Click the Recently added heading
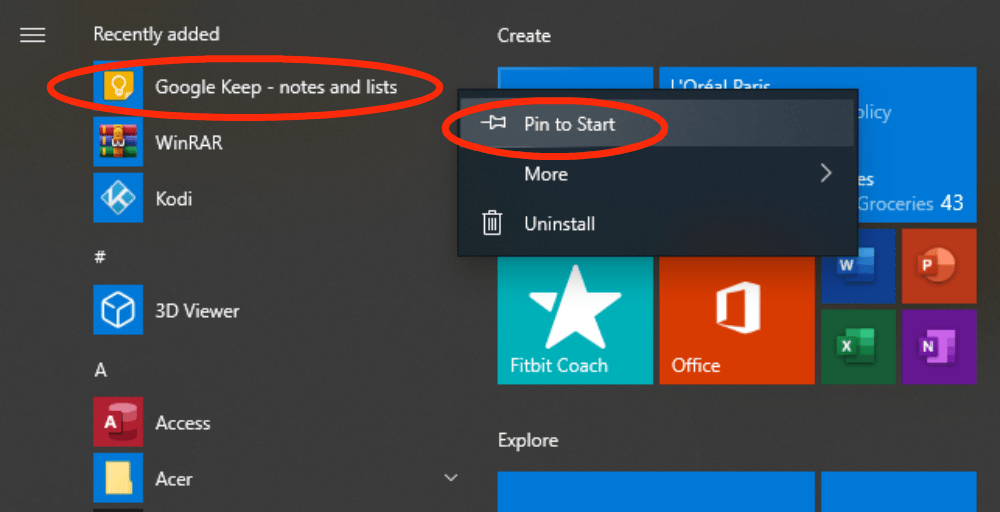Screen dimensions: 1000x512 [x=156, y=34]
